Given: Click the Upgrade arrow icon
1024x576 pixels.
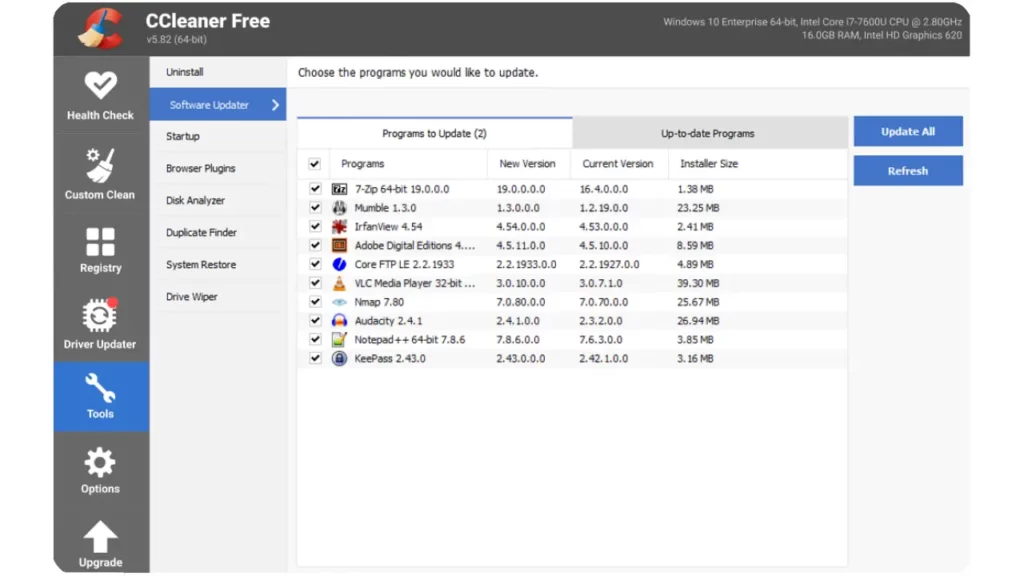Looking at the screenshot, I should click(x=100, y=537).
